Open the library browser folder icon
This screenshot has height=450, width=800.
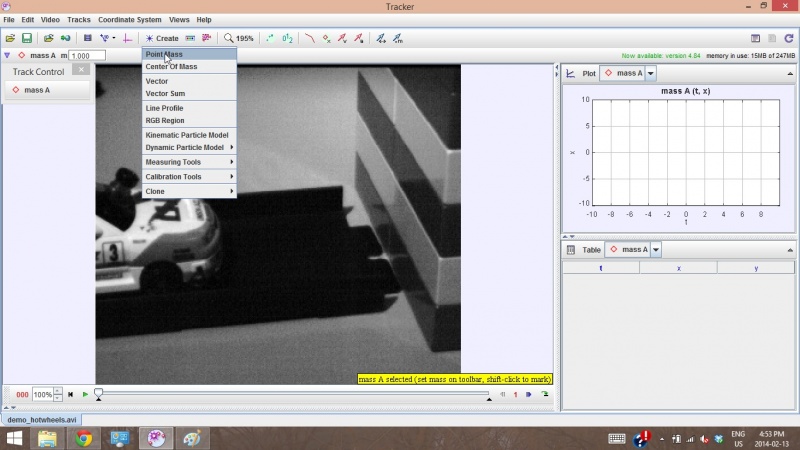48,38
